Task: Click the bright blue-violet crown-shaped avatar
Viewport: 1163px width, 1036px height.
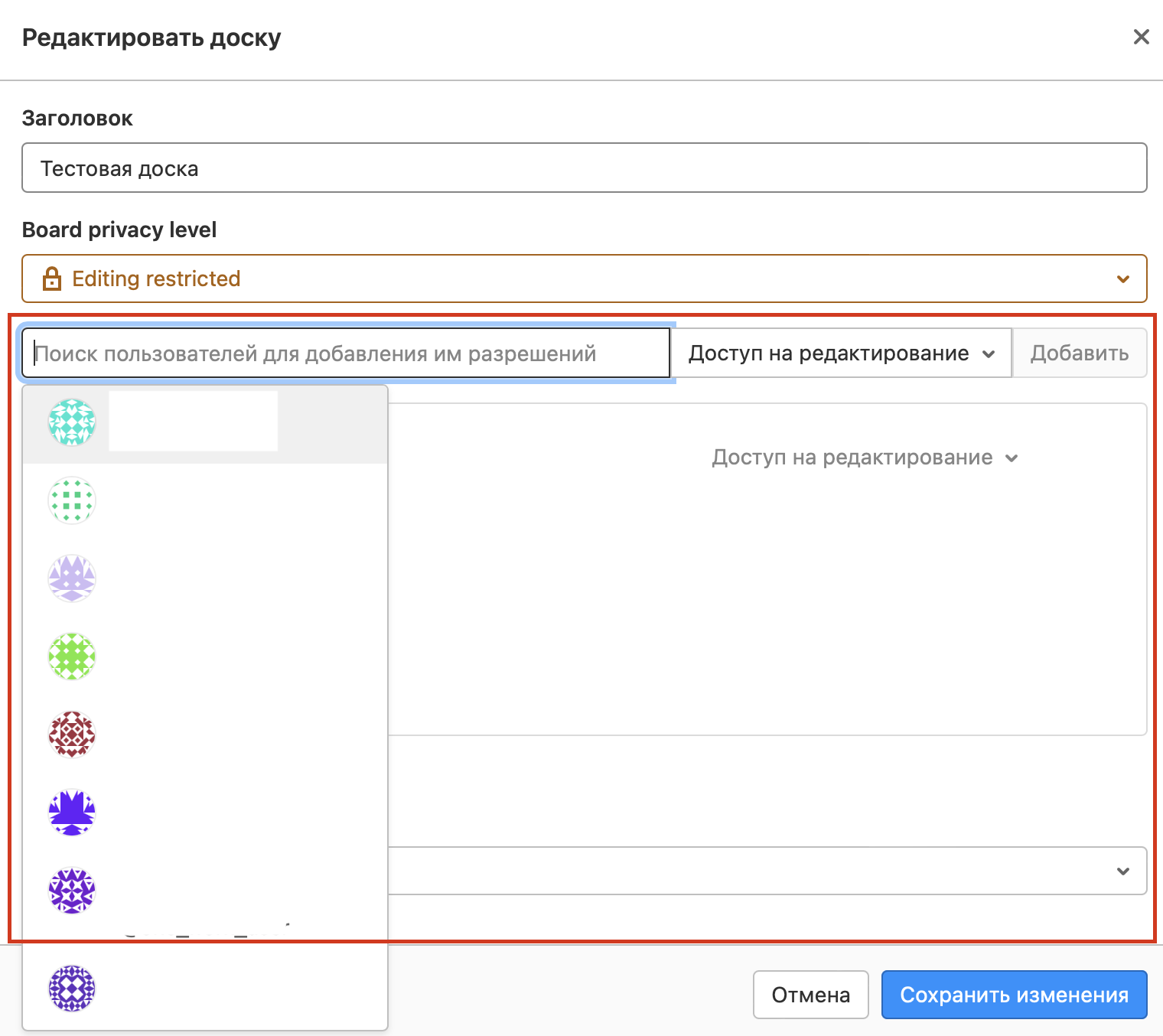Action: (72, 813)
